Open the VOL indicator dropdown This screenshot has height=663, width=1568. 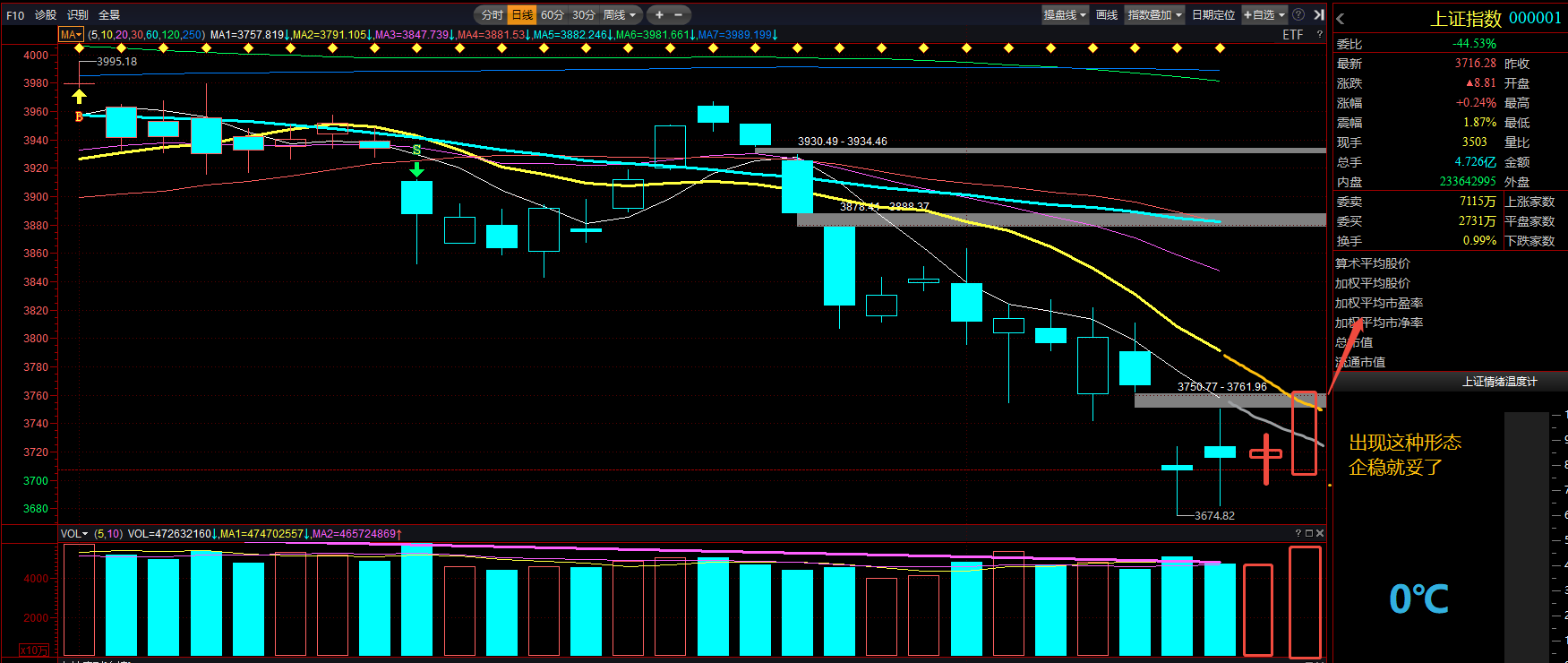[x=74, y=534]
